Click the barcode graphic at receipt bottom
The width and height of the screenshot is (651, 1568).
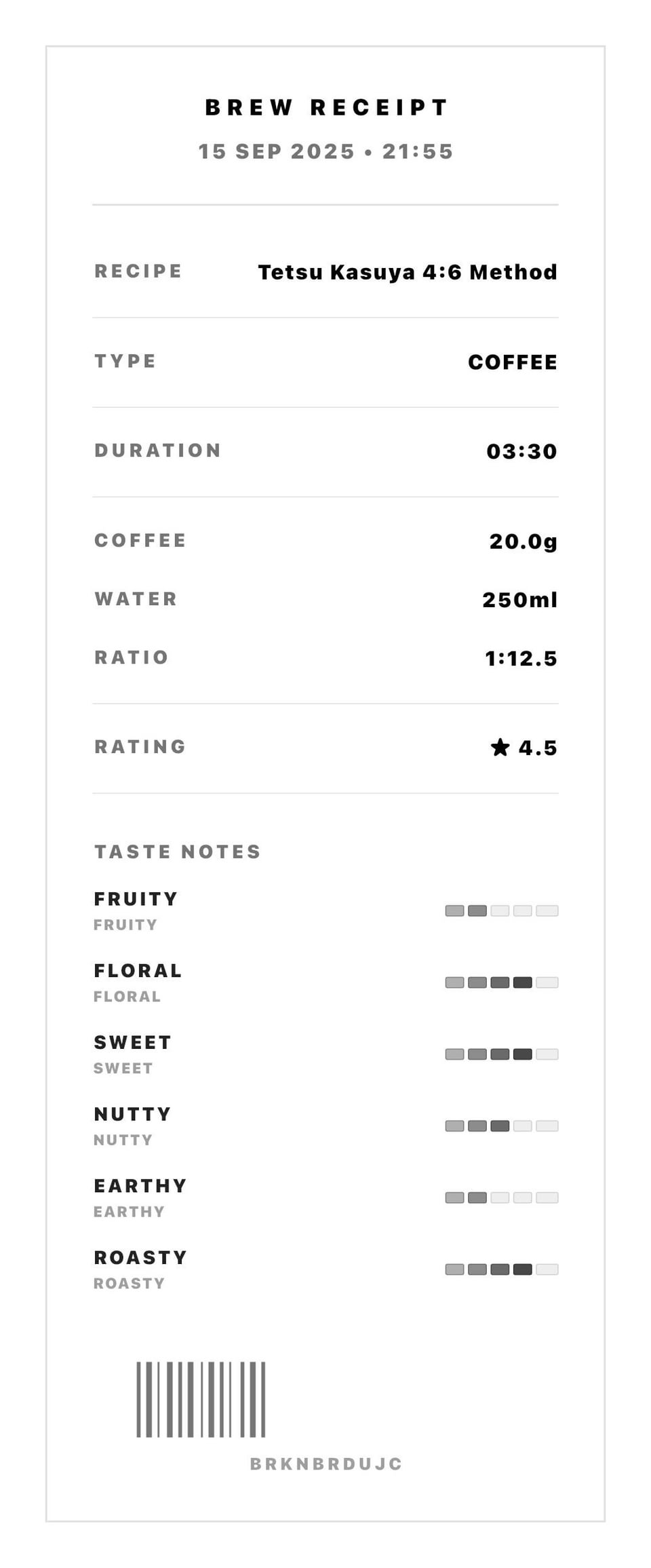click(x=201, y=1399)
